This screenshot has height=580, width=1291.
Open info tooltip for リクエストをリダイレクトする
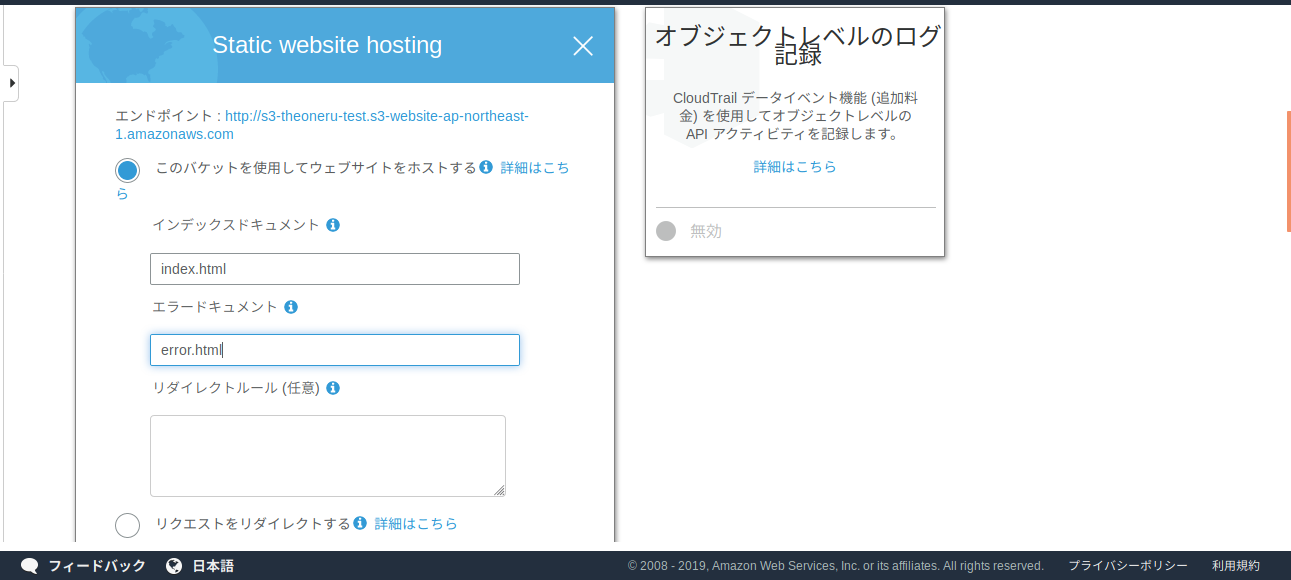click(359, 522)
